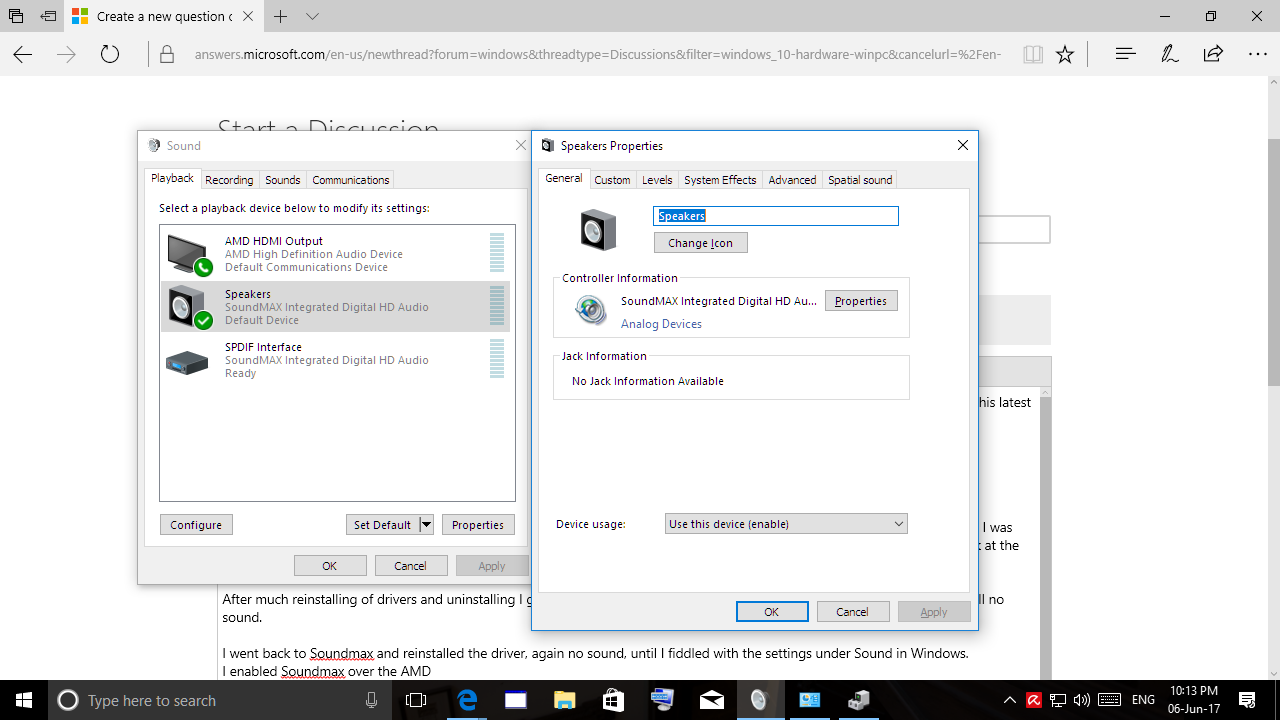Open the Device usage dropdown
This screenshot has height=720, width=1280.
786,524
